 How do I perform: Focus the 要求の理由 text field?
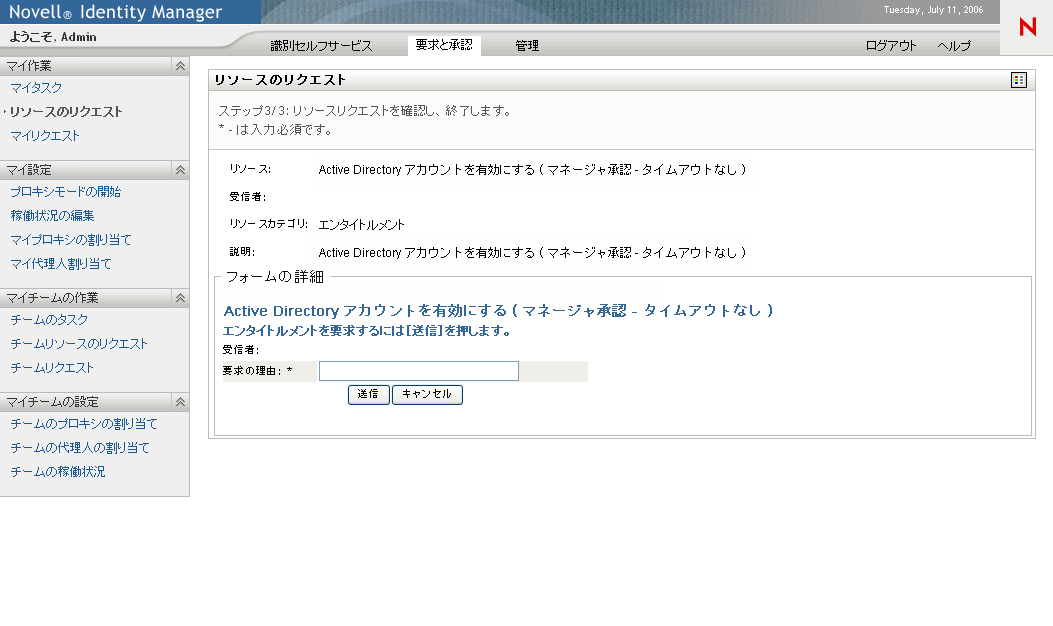pos(418,371)
